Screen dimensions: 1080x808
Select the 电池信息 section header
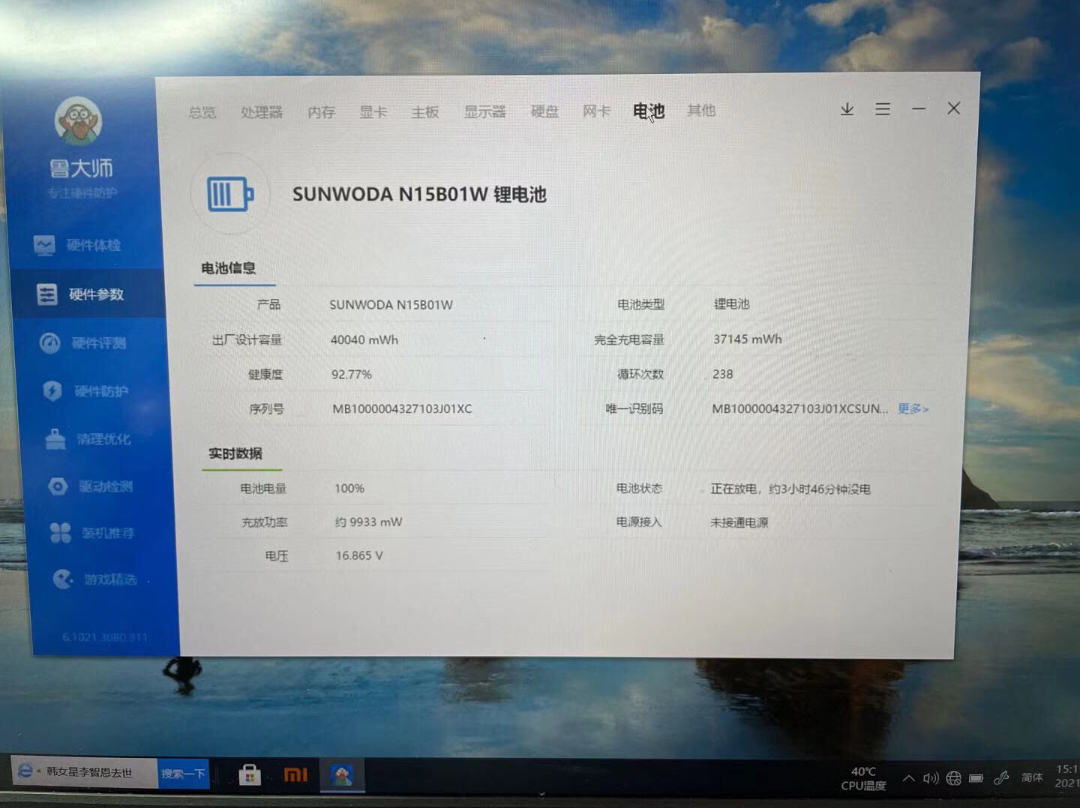tap(229, 268)
